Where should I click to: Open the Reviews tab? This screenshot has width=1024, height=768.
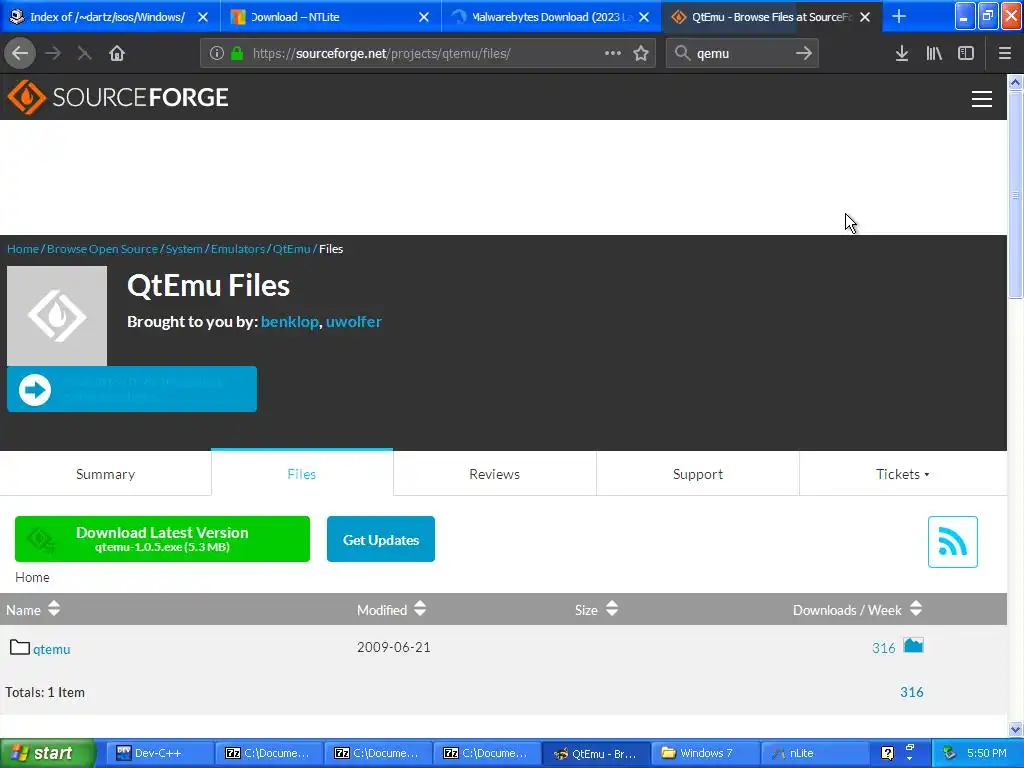click(x=494, y=474)
